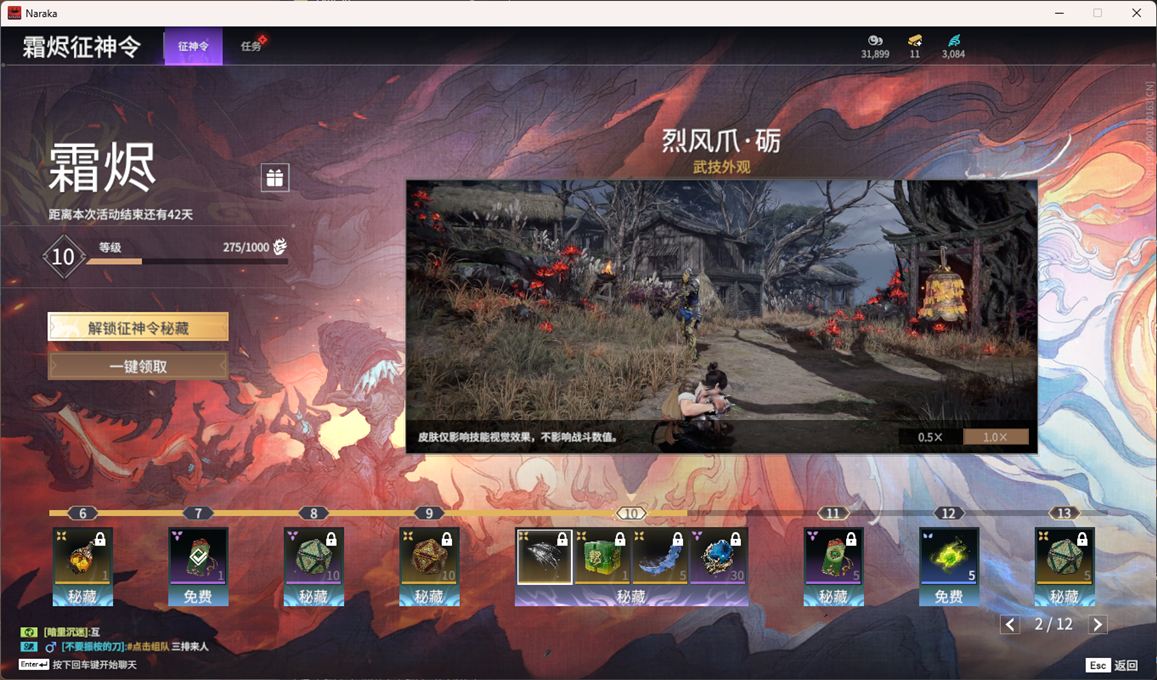Click the gold coin currency icon showing 31,899
Viewport: 1157px width, 680px height.
coord(875,41)
